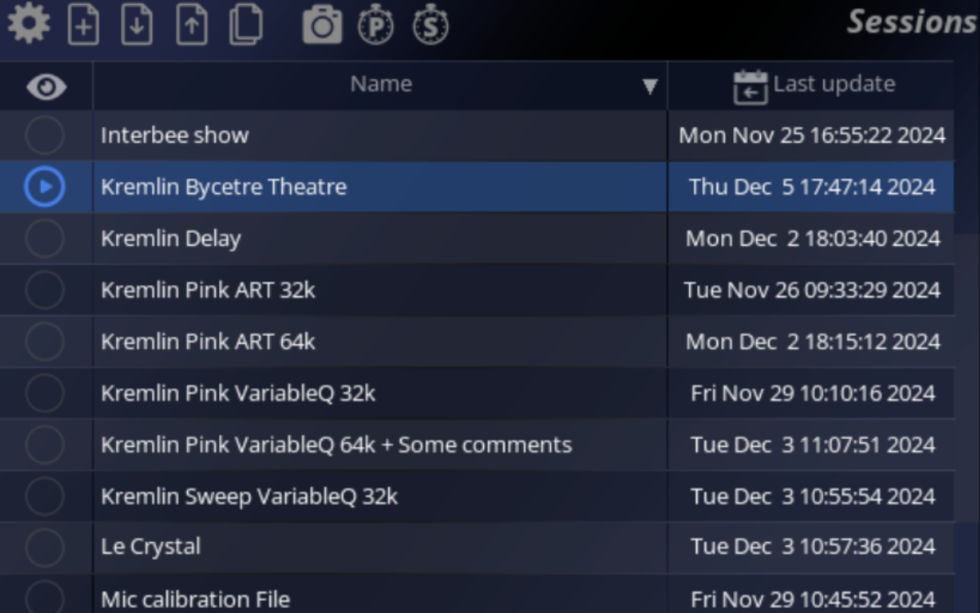Select the Mic calibration File session

tap(195, 599)
